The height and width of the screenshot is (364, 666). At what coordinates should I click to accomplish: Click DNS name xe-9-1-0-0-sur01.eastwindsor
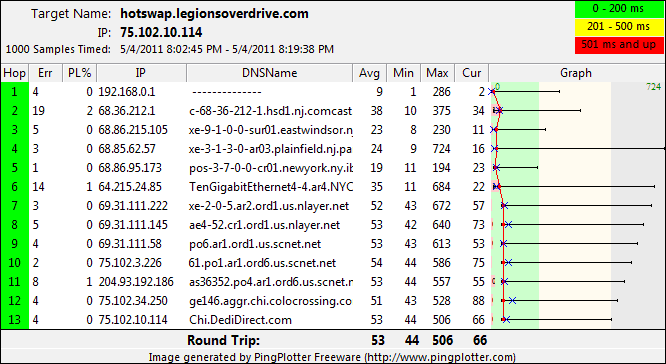point(271,130)
